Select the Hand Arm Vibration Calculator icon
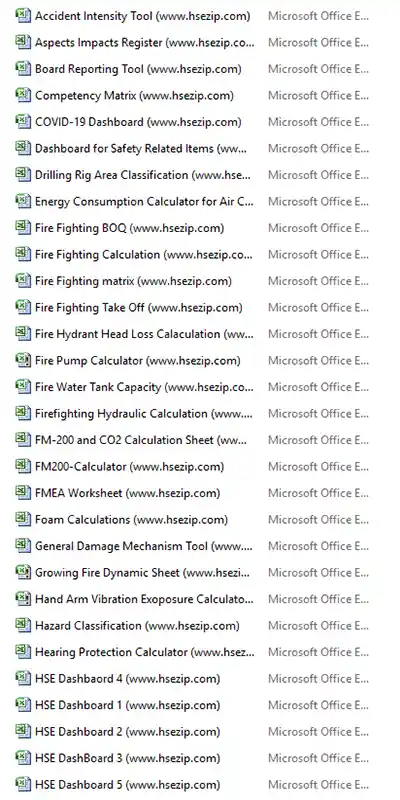Image resolution: width=400 pixels, height=800 pixels. 23,599
